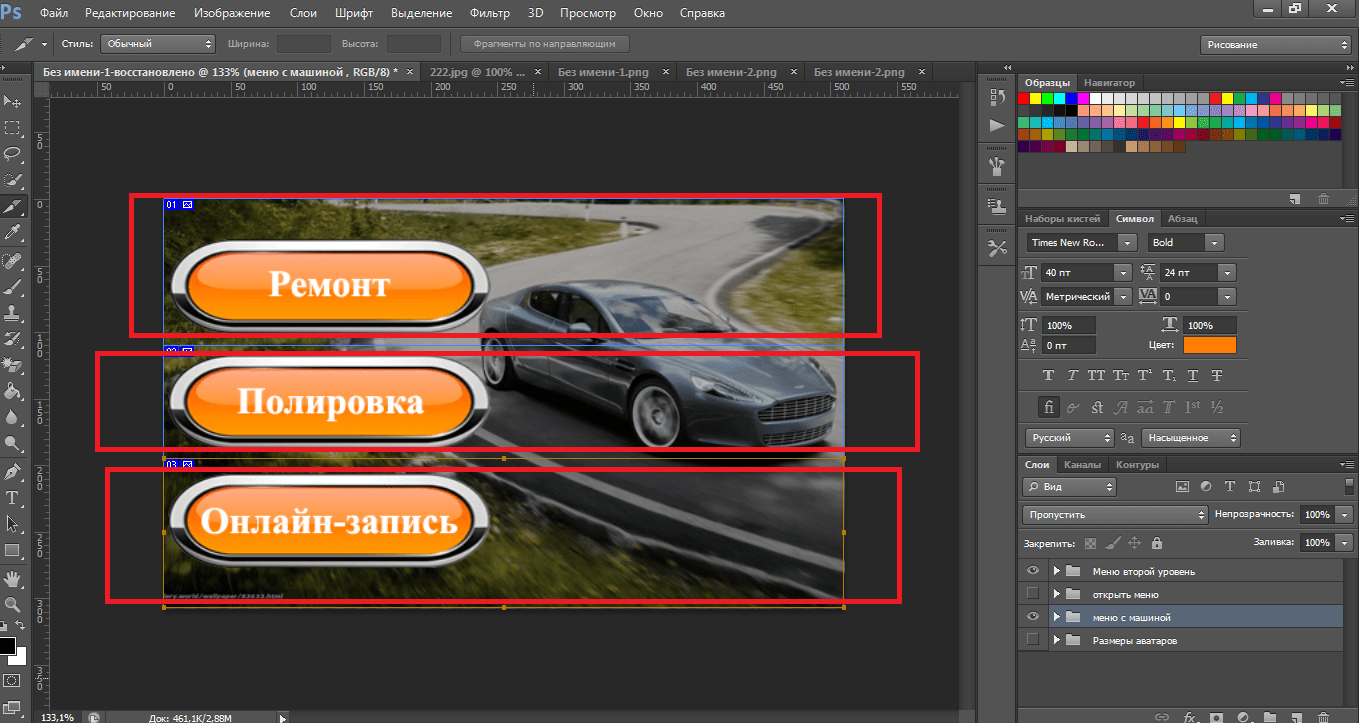Pick the Eyedropper tool

pos(13,233)
